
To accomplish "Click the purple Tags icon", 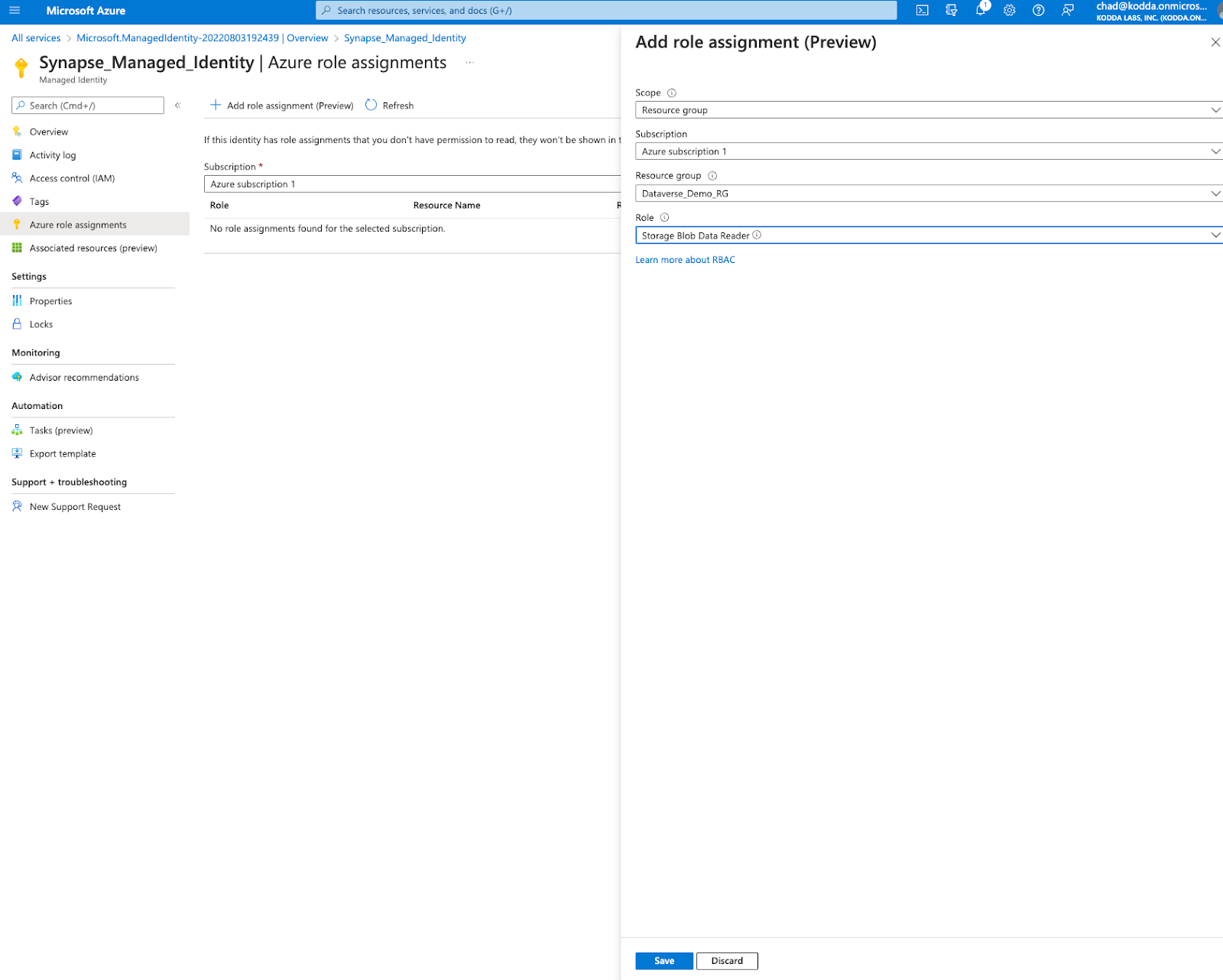I will tap(17, 201).
